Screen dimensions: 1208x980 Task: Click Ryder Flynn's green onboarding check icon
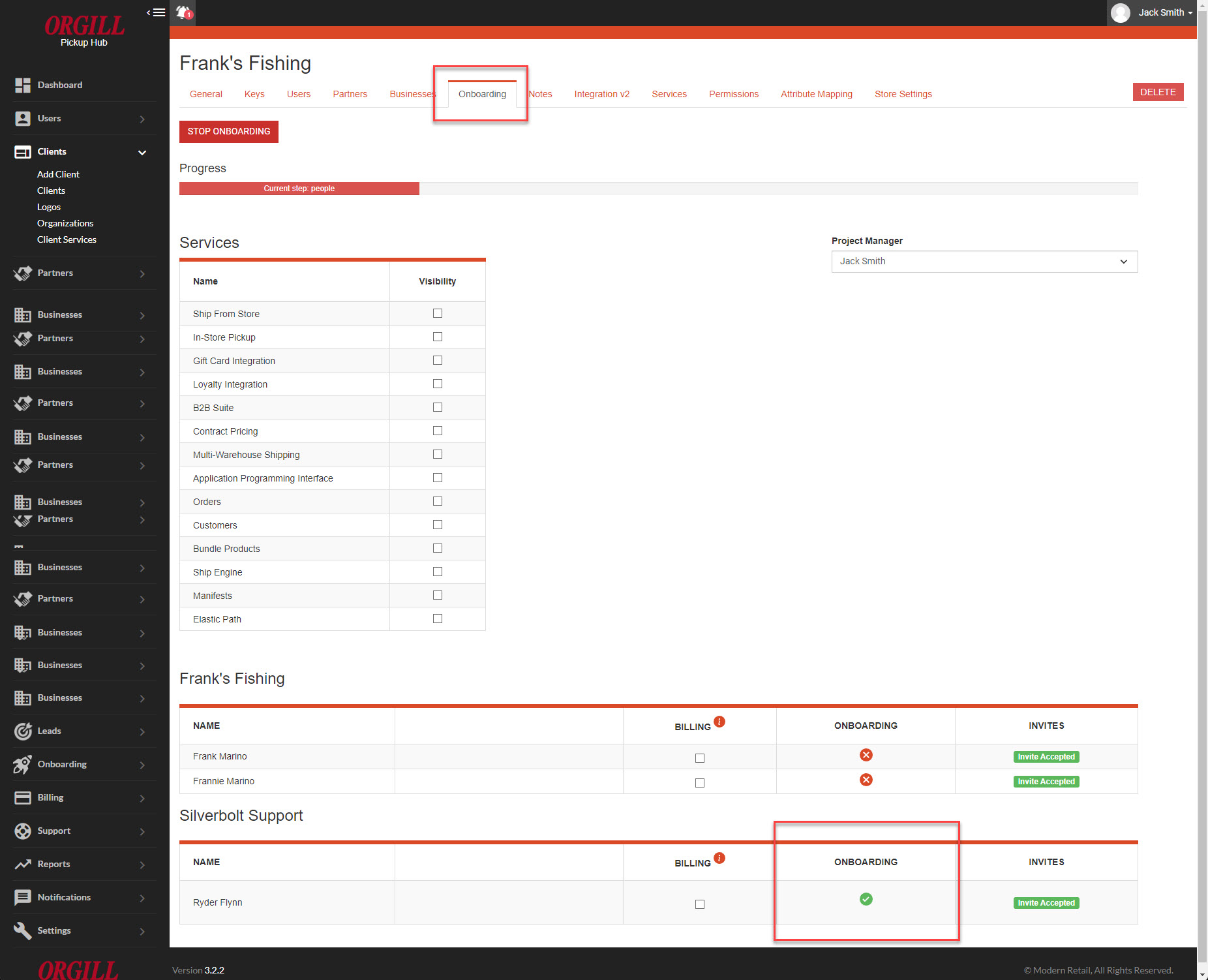tap(866, 899)
